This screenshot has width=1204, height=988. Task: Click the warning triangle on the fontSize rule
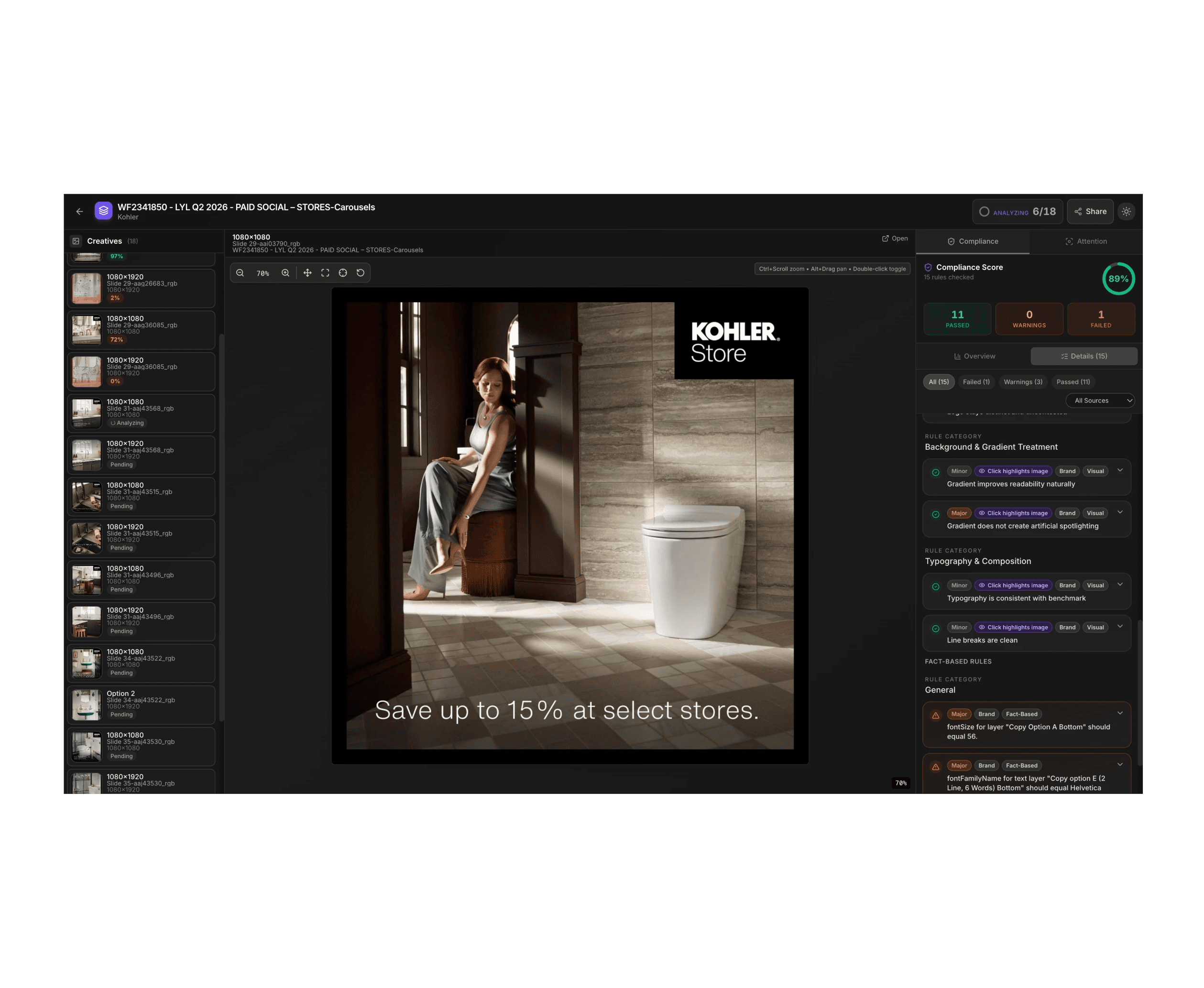pyautogui.click(x=935, y=716)
